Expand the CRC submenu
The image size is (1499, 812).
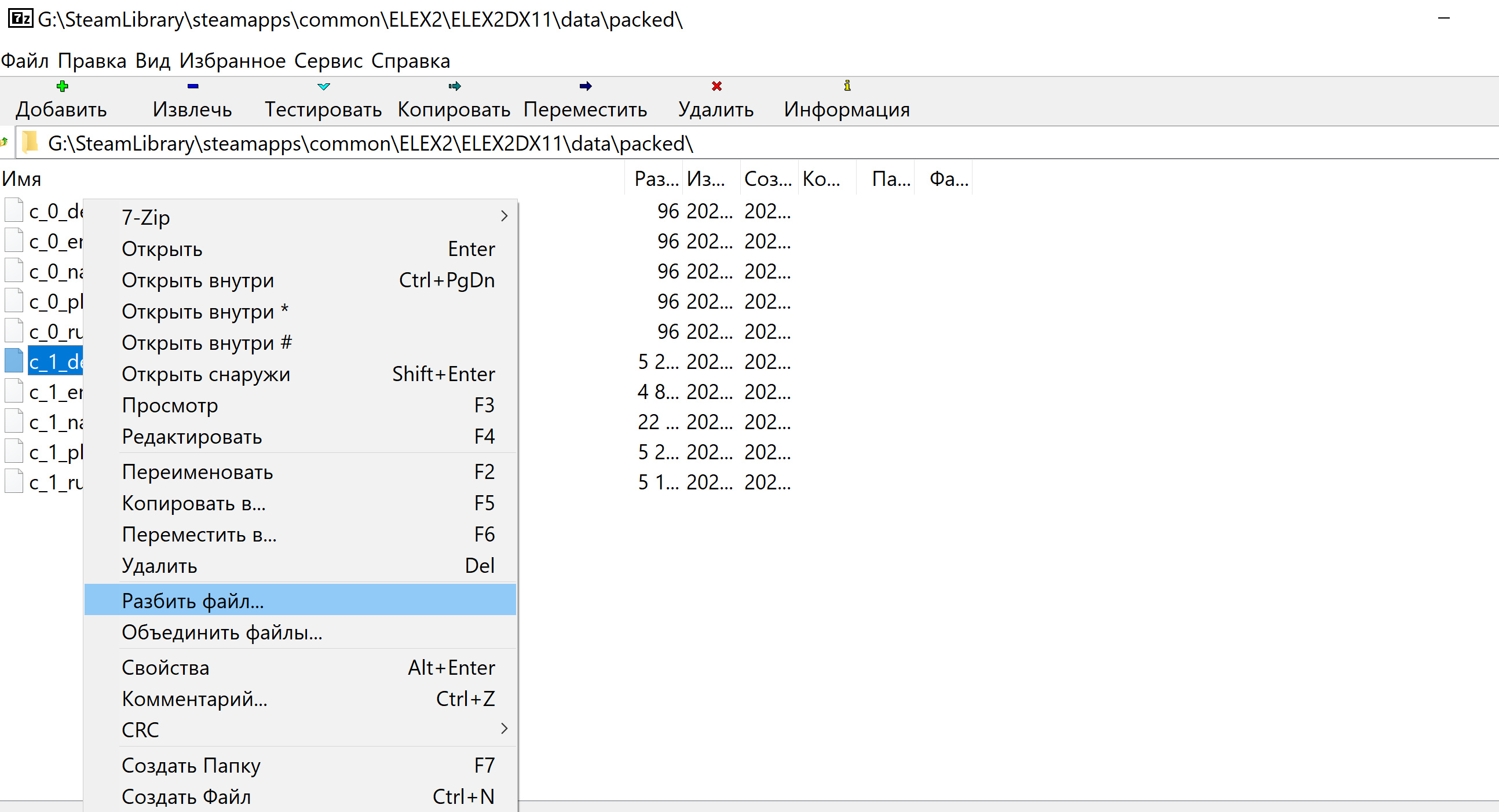[300, 729]
